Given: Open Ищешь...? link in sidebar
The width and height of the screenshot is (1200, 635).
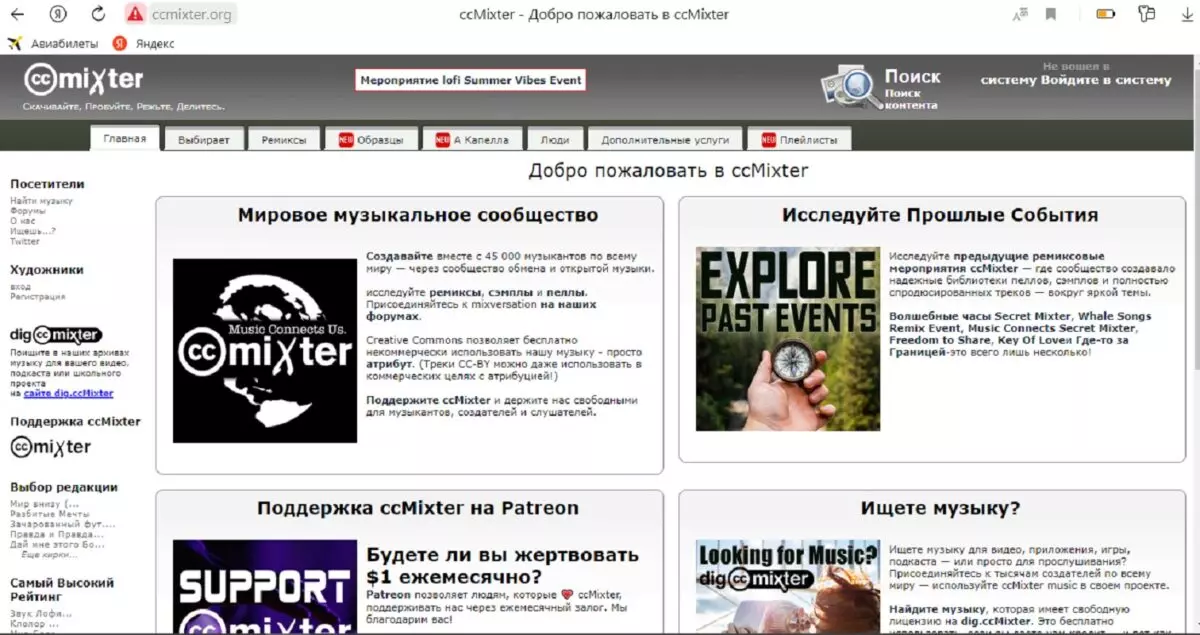Looking at the screenshot, I should [33, 231].
